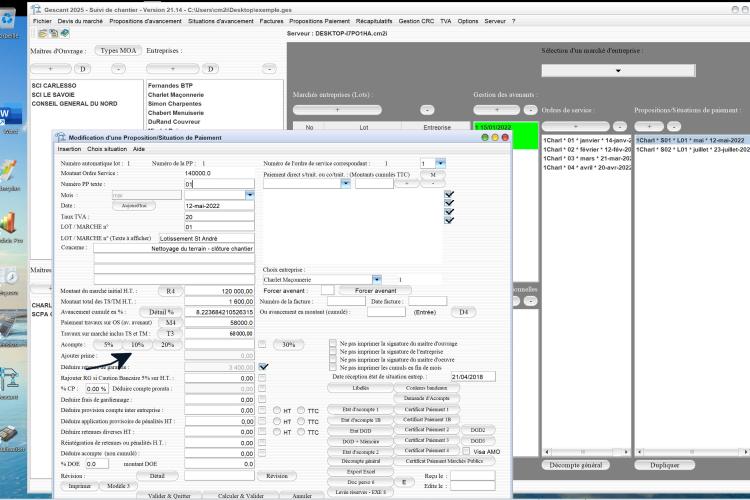The height and width of the screenshot is (500, 750).
Task: Click Valider & Quitter button
Action: (x=169, y=496)
